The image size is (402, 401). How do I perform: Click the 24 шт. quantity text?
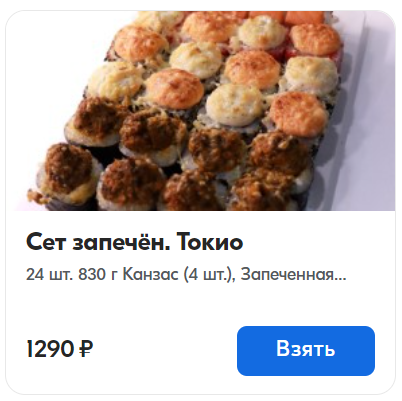pyautogui.click(x=49, y=275)
